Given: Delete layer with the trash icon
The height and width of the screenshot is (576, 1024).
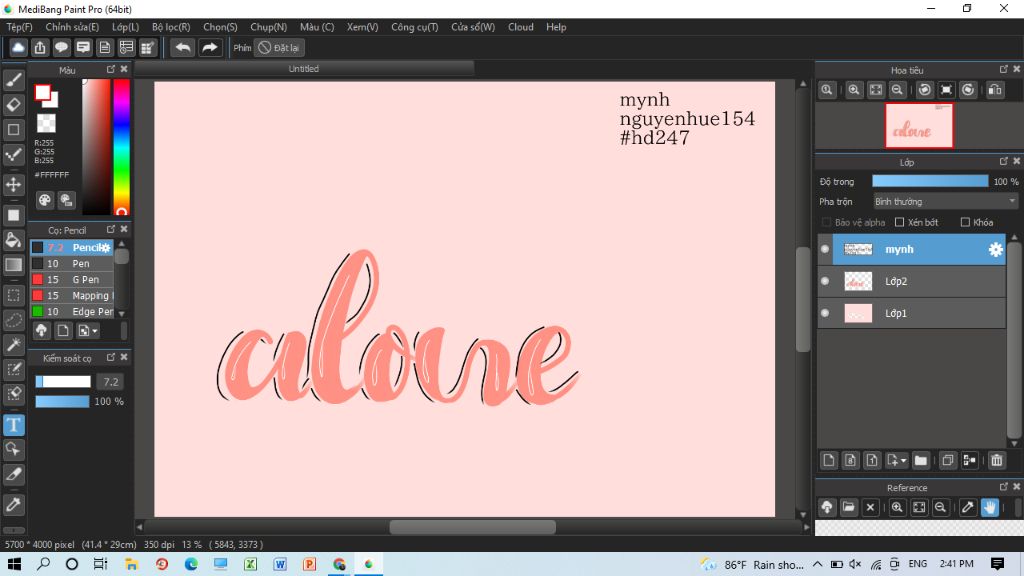Looking at the screenshot, I should click(997, 460).
